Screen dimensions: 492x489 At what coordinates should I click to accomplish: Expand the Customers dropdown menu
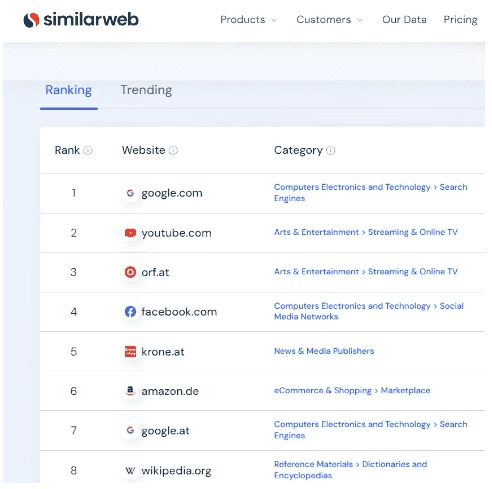(x=329, y=20)
